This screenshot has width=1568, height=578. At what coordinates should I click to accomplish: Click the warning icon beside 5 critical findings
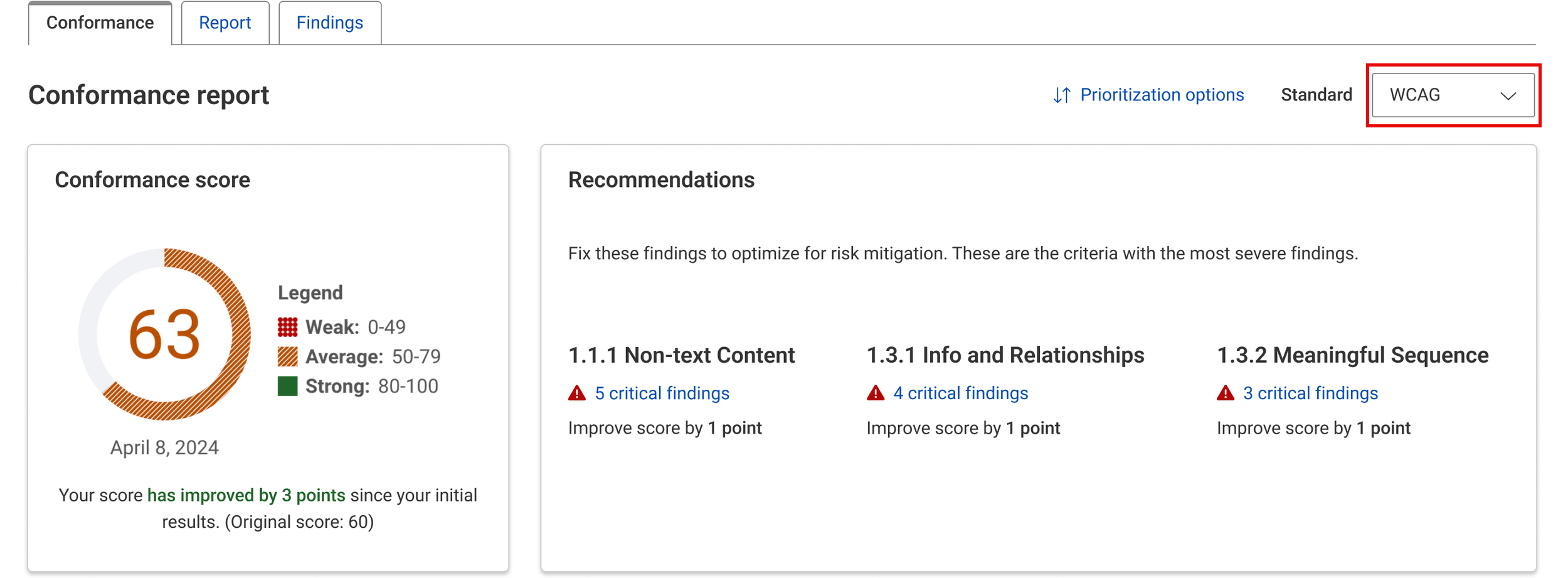pyautogui.click(x=577, y=393)
